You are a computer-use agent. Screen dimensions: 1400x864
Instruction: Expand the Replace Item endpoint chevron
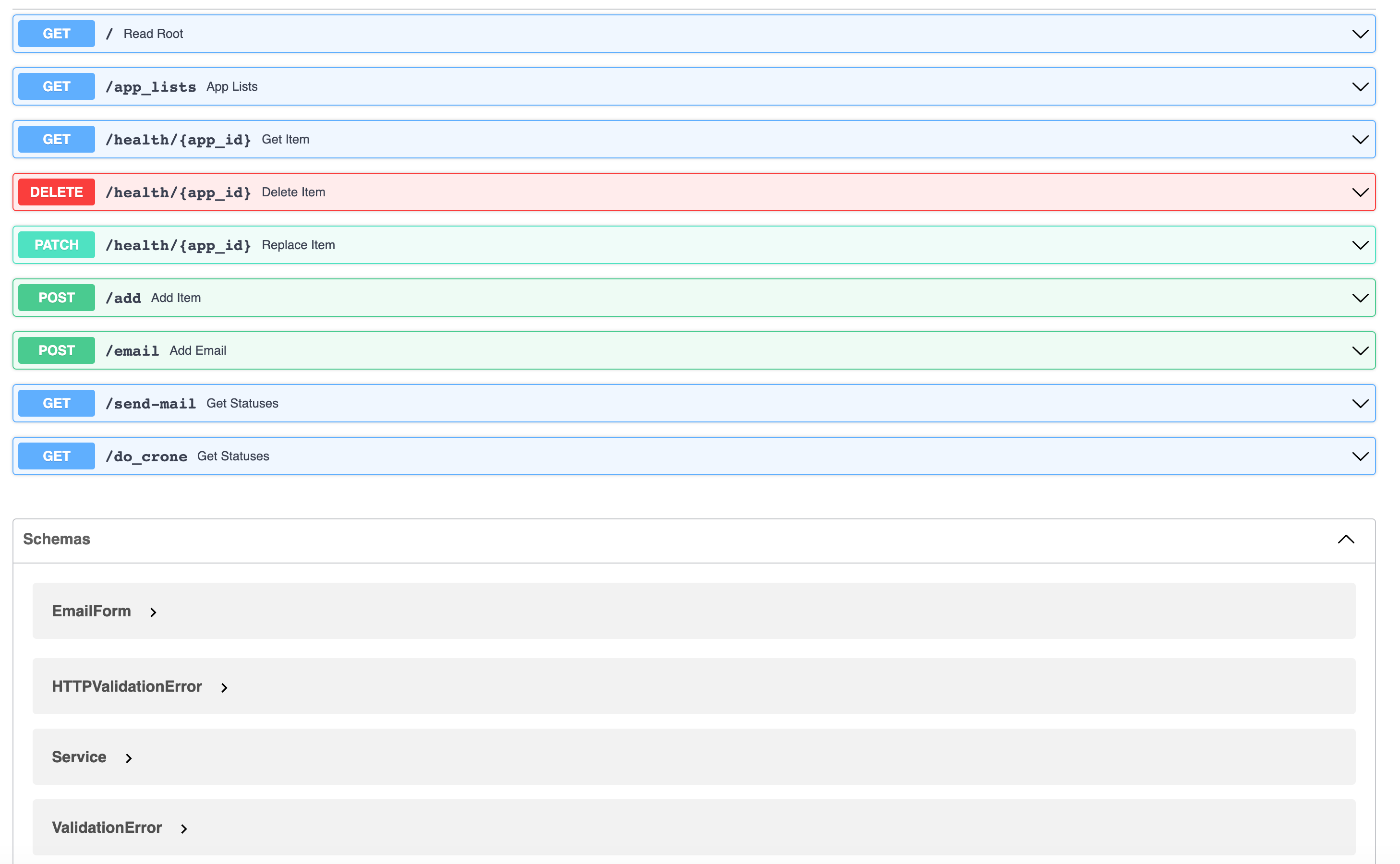pos(1360,245)
